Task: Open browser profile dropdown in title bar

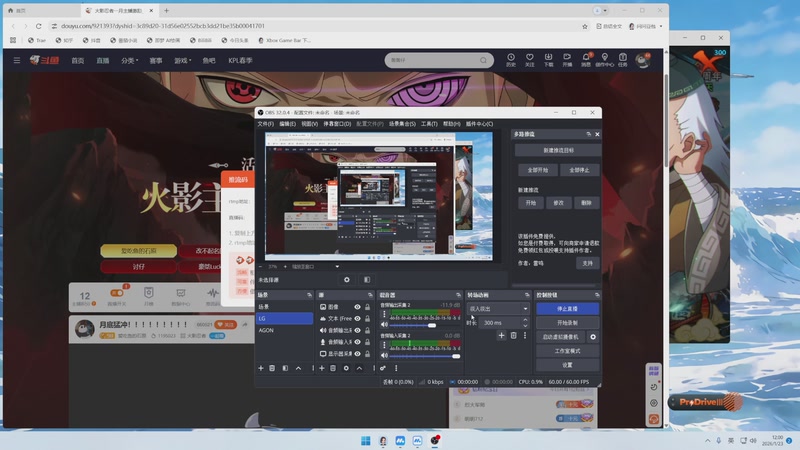Action: coord(601,10)
